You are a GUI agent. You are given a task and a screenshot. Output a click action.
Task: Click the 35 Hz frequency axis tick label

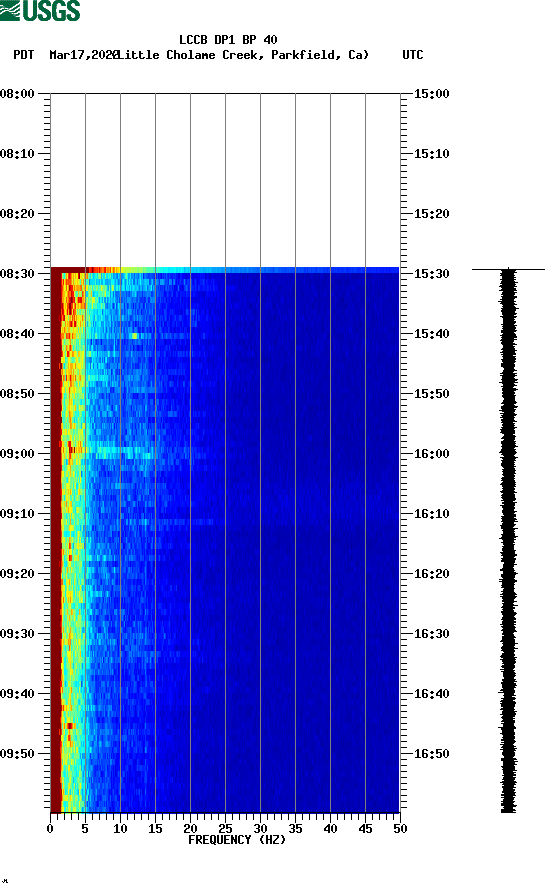coord(295,829)
